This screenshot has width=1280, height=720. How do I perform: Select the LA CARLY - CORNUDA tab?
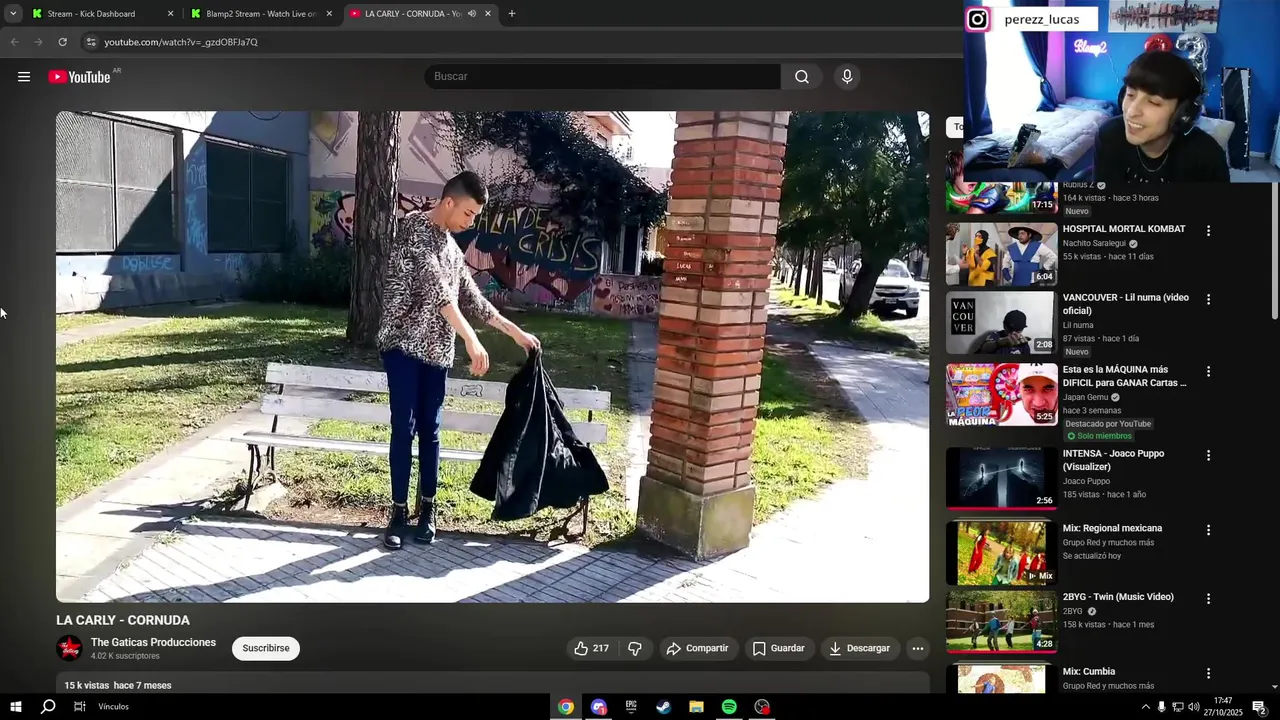420,14
